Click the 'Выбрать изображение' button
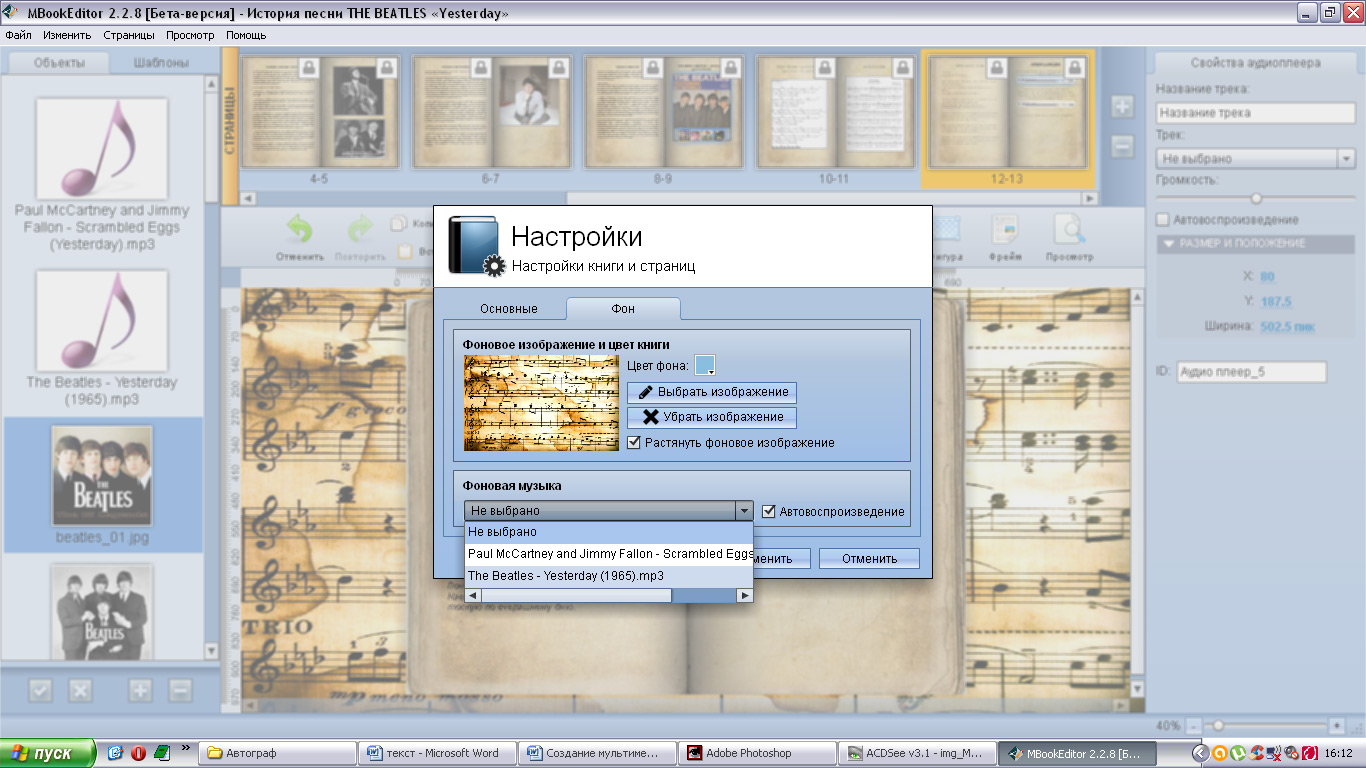Viewport: 1366px width, 768px height. point(712,392)
